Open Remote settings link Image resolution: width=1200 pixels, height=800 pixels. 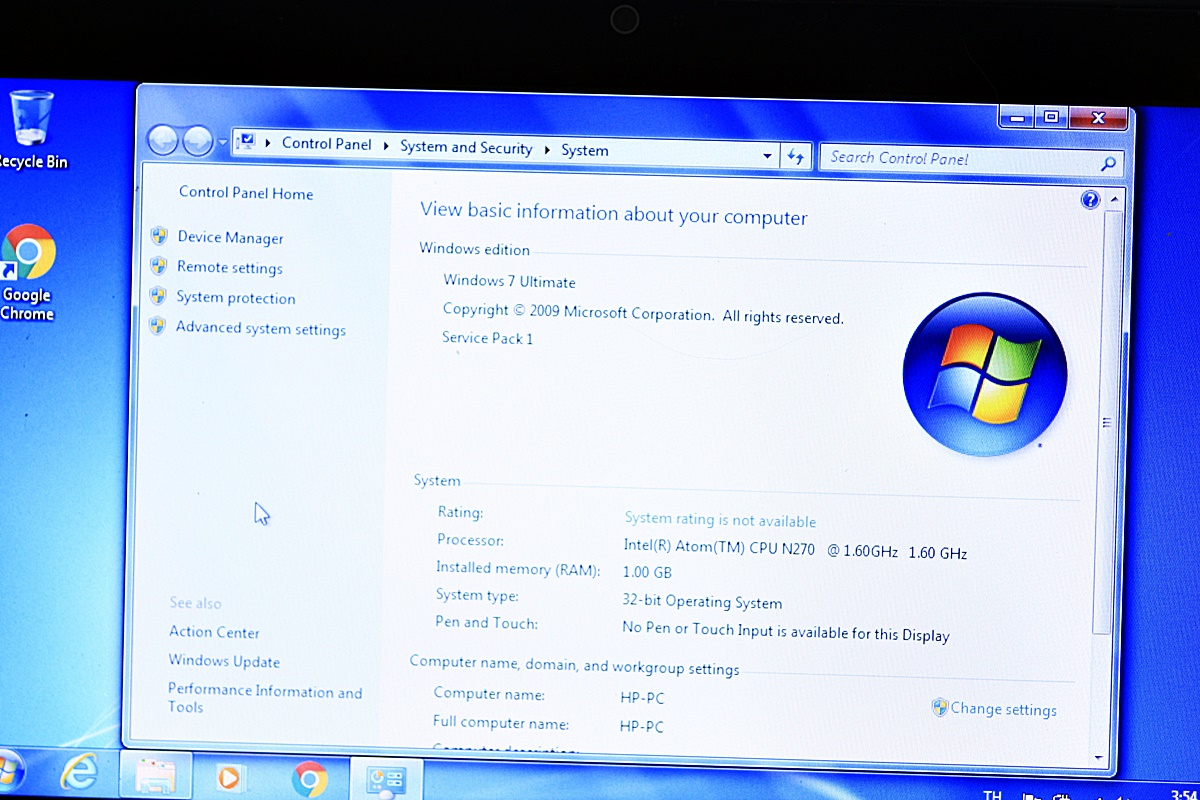(x=229, y=268)
